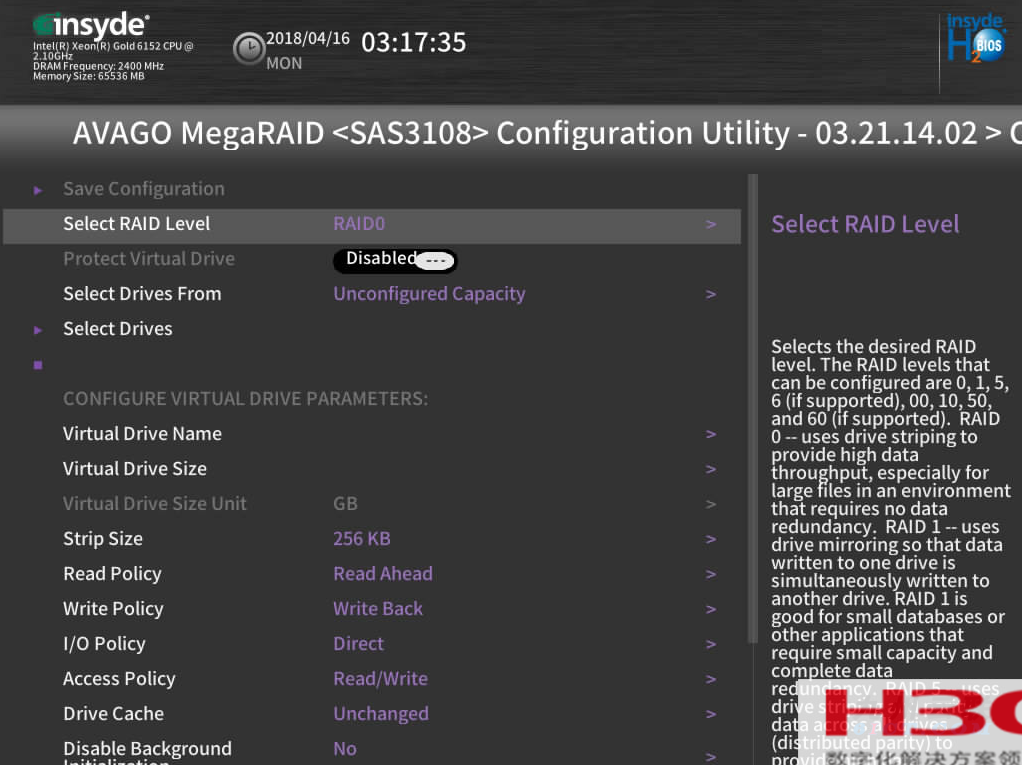Click the I/O Policy label
1022x765 pixels.
tap(104, 643)
